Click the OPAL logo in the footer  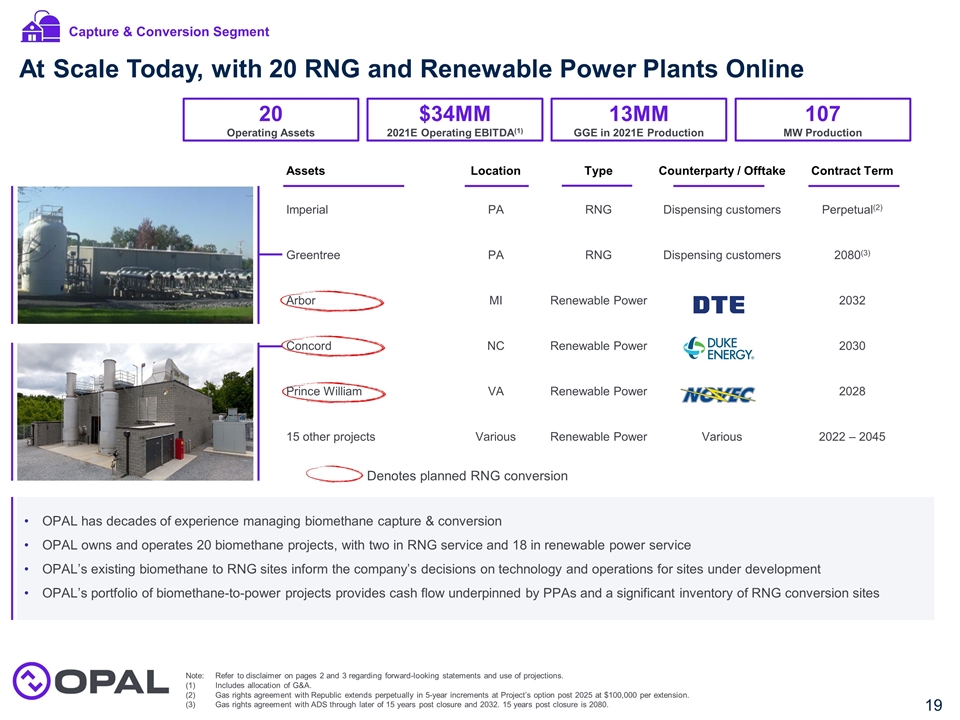coord(91,680)
